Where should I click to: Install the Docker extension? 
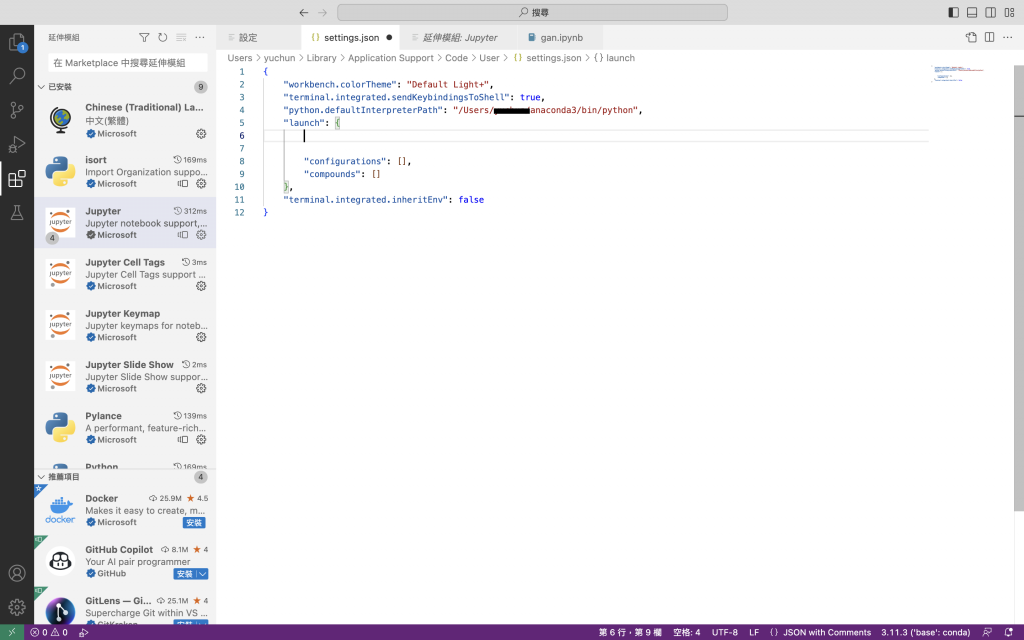tap(194, 522)
